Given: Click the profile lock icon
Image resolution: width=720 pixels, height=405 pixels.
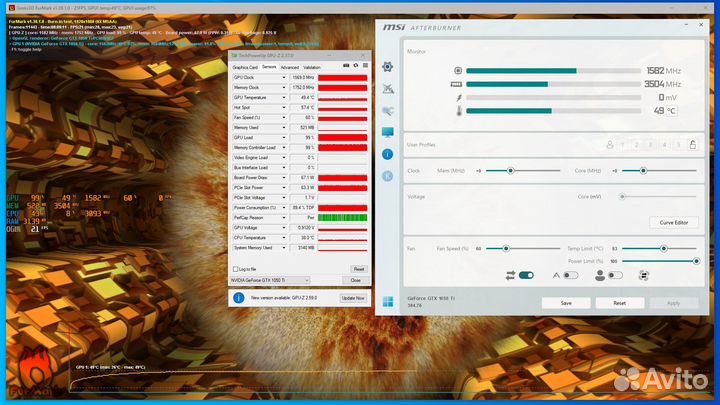Looking at the screenshot, I should click(x=694, y=145).
